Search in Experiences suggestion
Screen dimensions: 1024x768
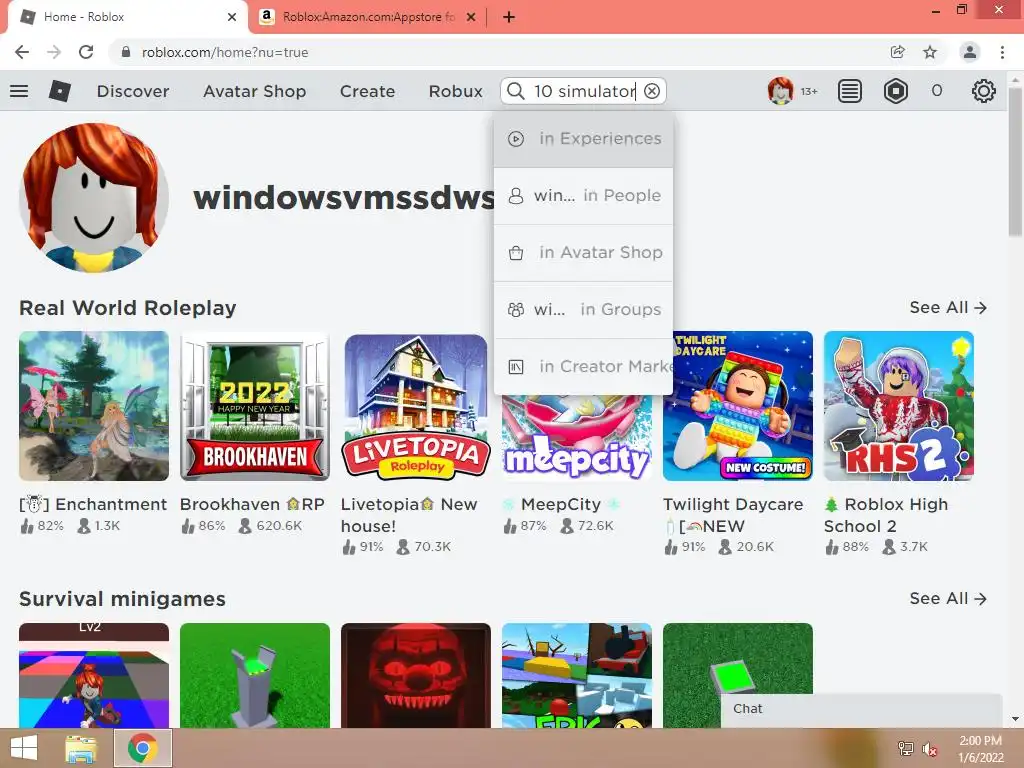(x=583, y=138)
